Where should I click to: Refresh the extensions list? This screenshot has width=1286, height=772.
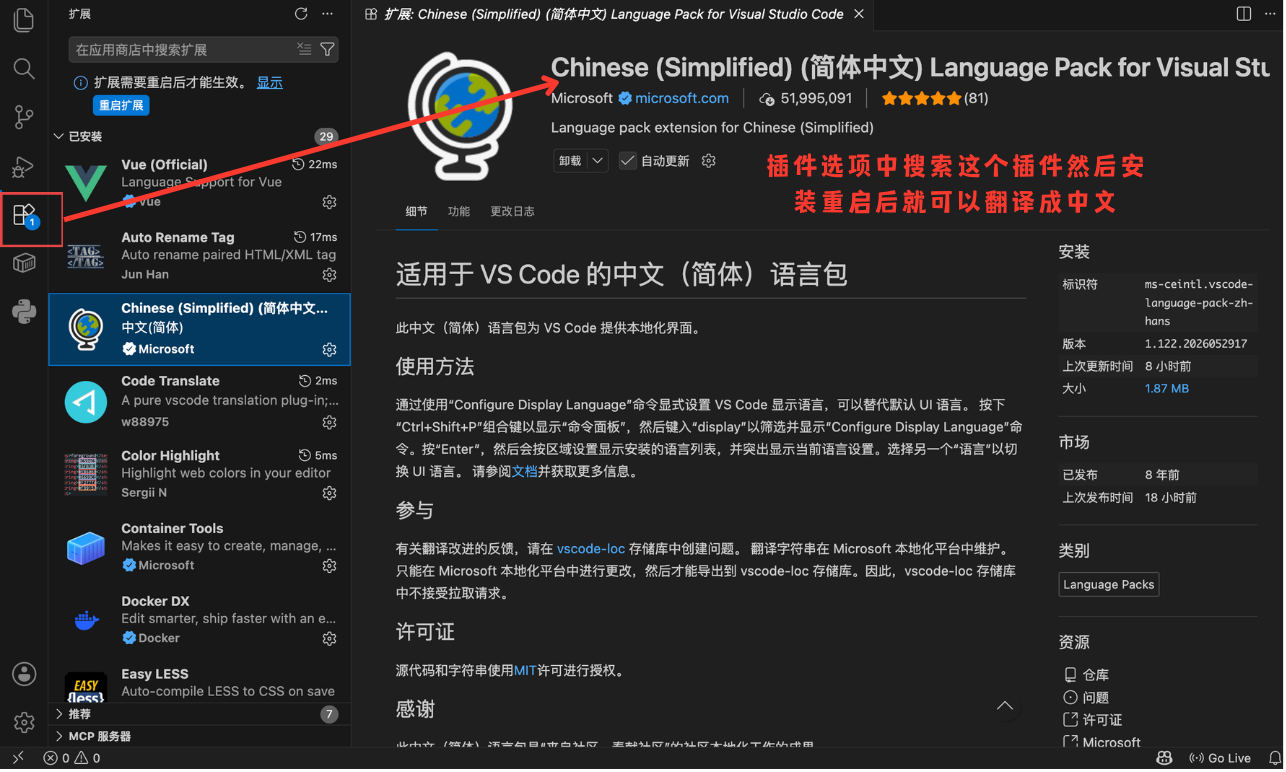click(301, 14)
